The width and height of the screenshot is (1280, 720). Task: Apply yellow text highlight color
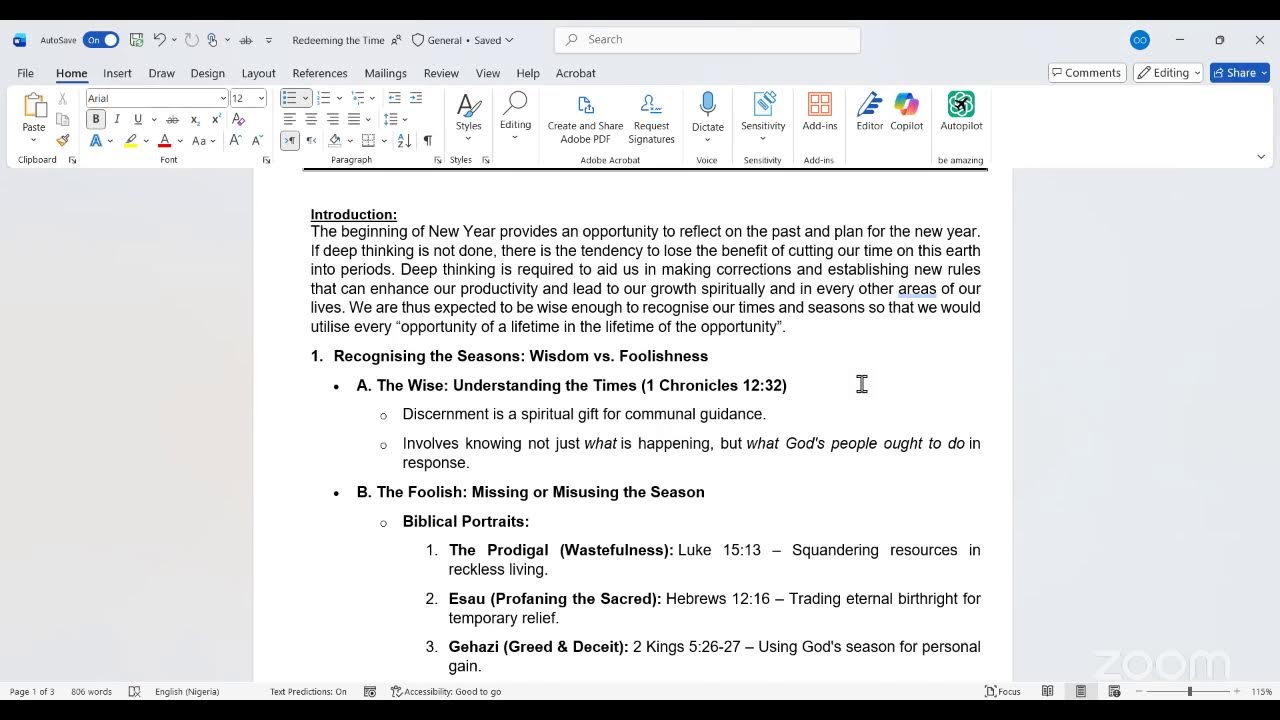pyautogui.click(x=130, y=141)
